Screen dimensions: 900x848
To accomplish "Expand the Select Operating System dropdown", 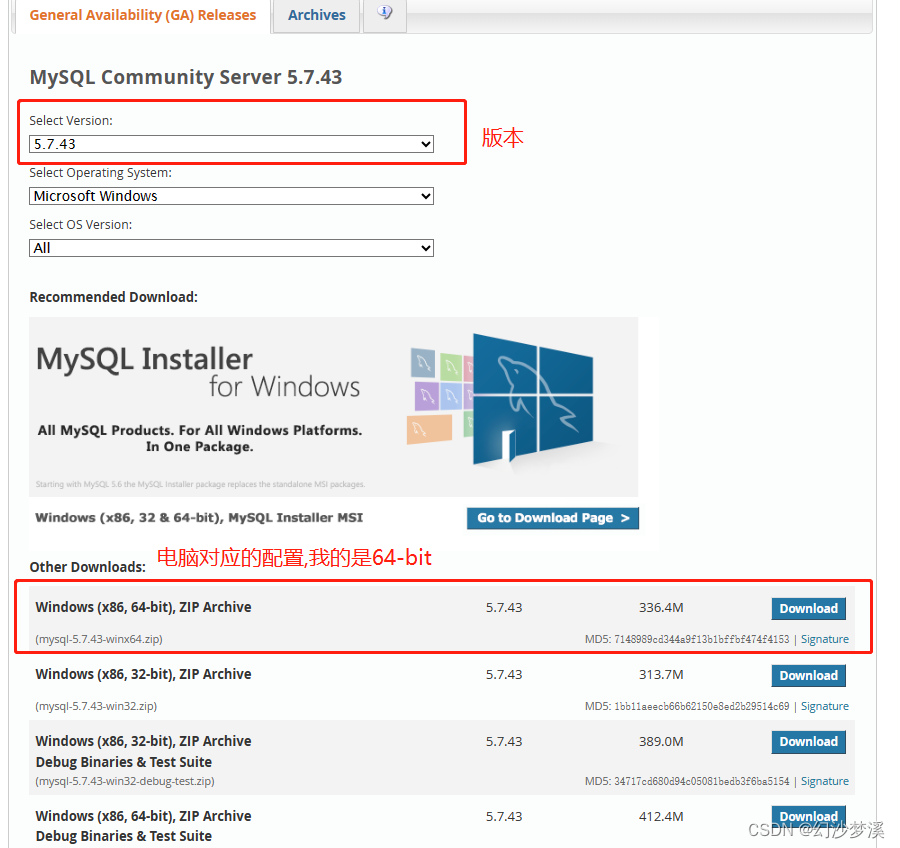I will pos(231,196).
